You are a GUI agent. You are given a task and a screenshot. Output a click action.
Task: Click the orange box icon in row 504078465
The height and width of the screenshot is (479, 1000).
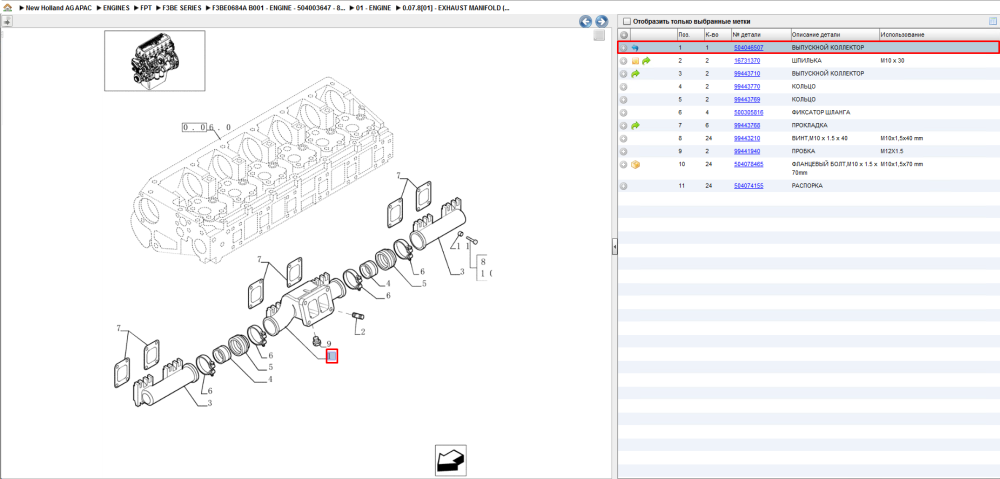pos(635,165)
